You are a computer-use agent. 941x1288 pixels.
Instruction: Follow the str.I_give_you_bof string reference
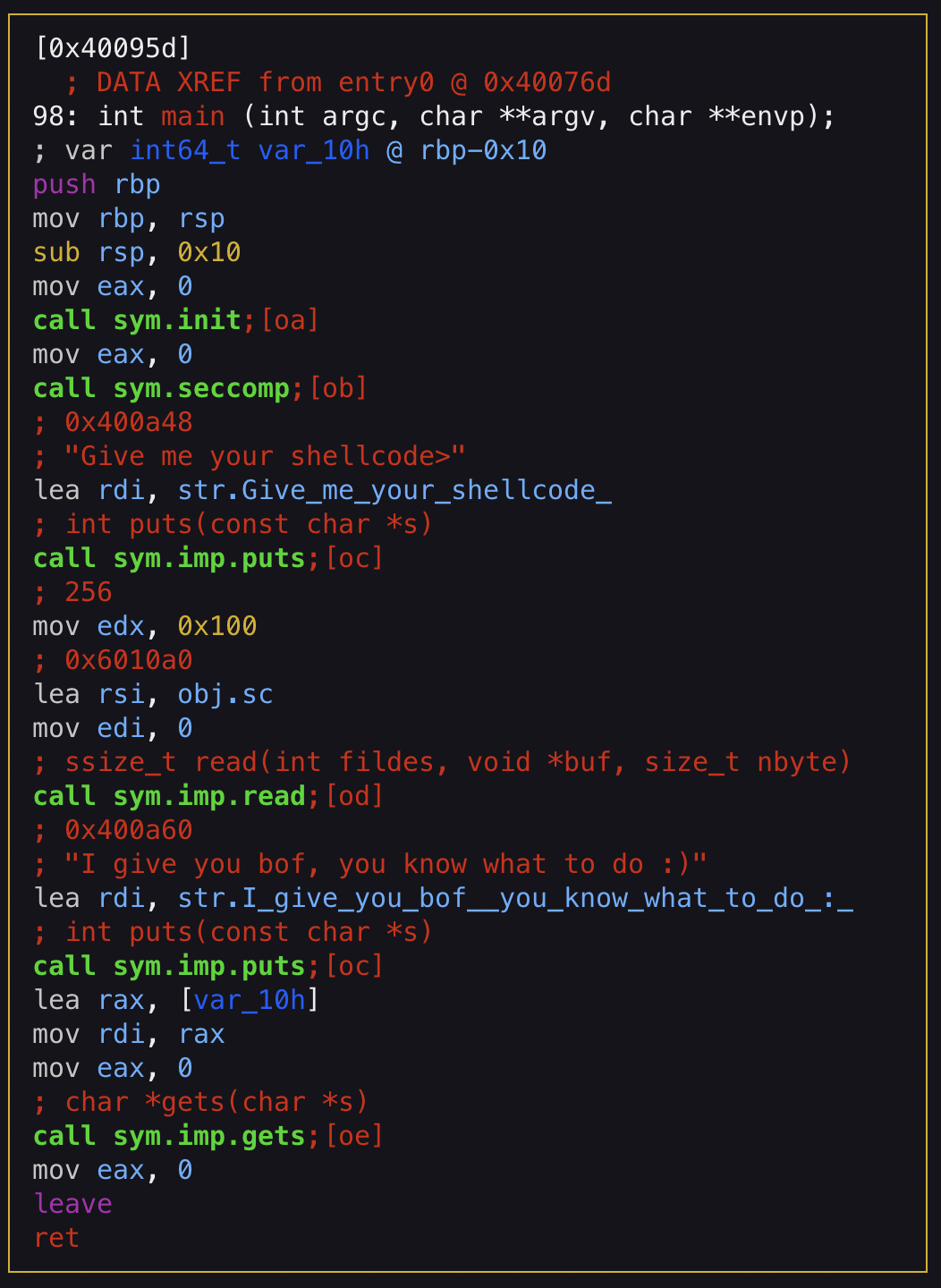(x=515, y=898)
